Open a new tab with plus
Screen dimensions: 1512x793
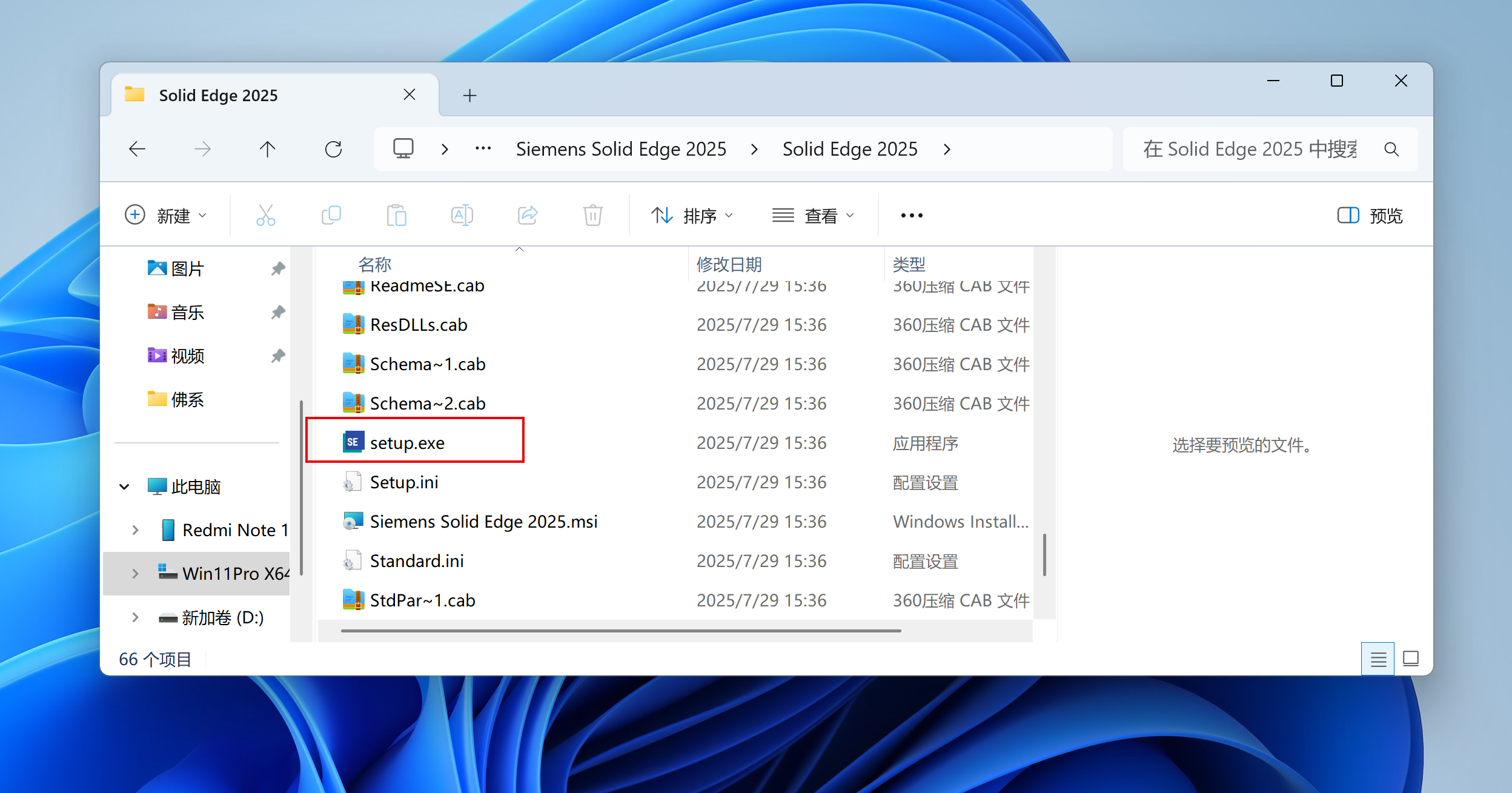[x=469, y=96]
